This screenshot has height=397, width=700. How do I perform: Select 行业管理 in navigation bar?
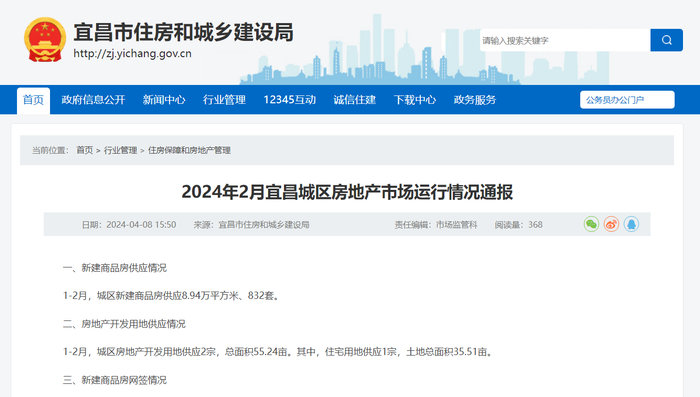(x=224, y=100)
